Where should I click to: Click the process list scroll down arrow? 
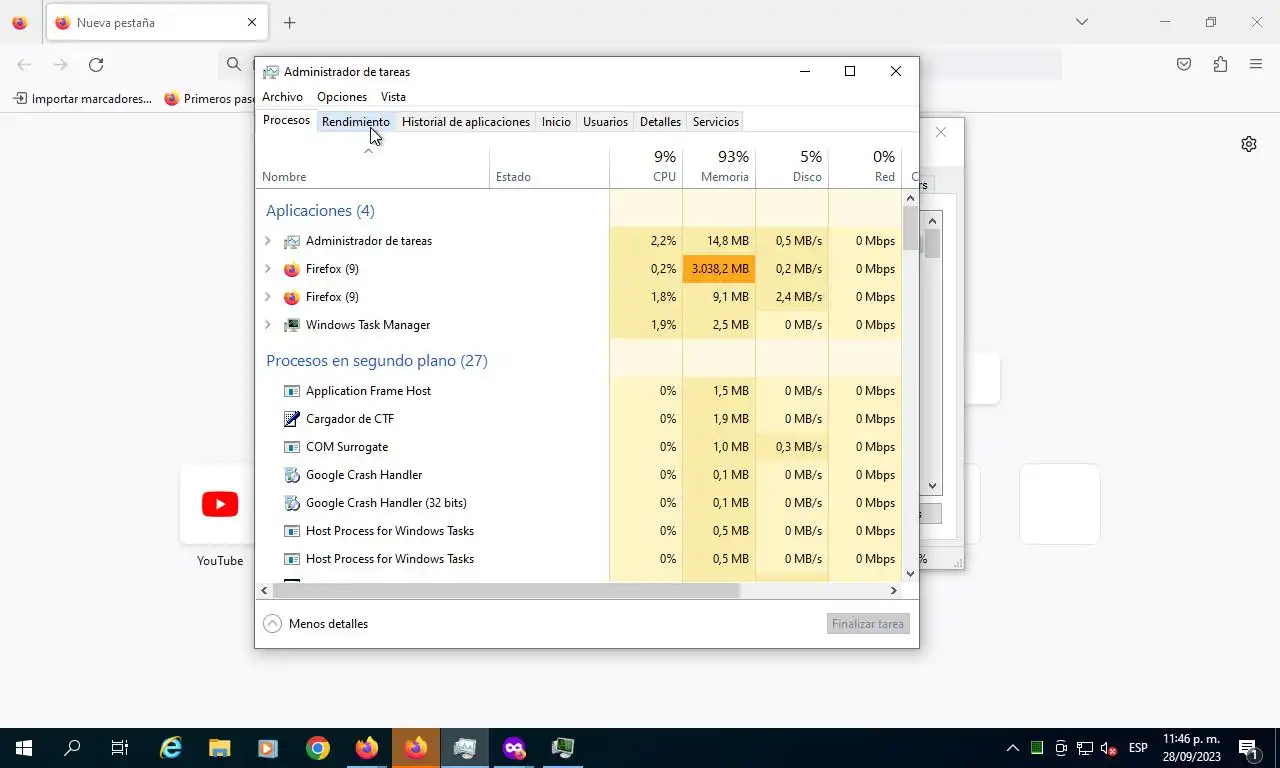pos(910,574)
